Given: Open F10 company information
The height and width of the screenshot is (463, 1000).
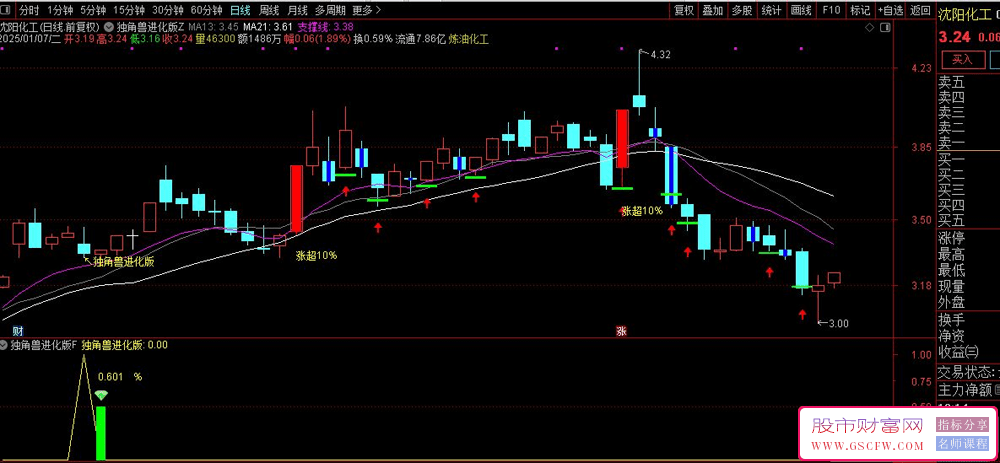Looking at the screenshot, I should [831, 10].
